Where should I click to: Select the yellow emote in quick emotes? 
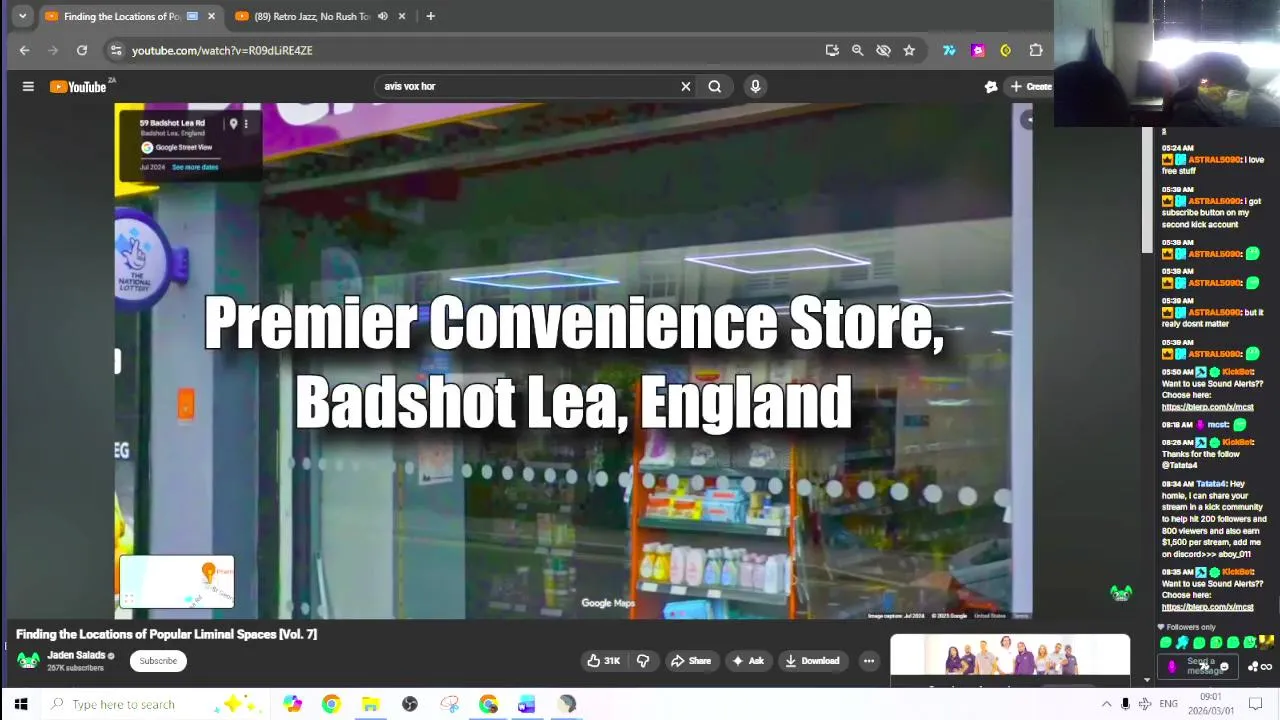click(x=1266, y=642)
